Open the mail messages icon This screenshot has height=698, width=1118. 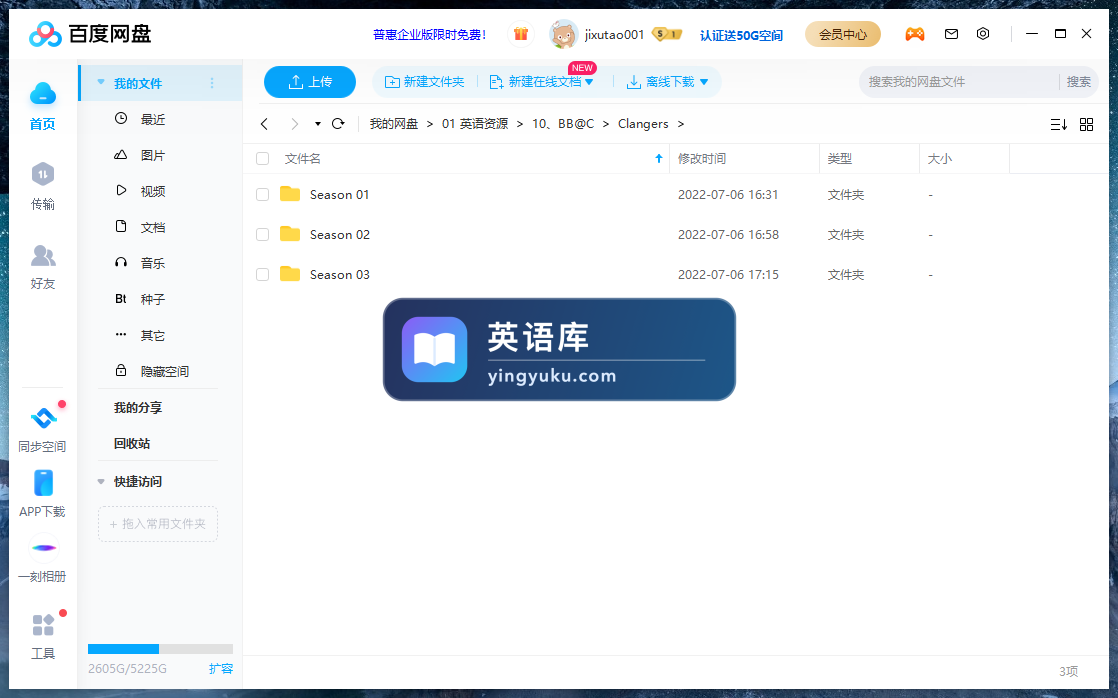click(x=951, y=34)
